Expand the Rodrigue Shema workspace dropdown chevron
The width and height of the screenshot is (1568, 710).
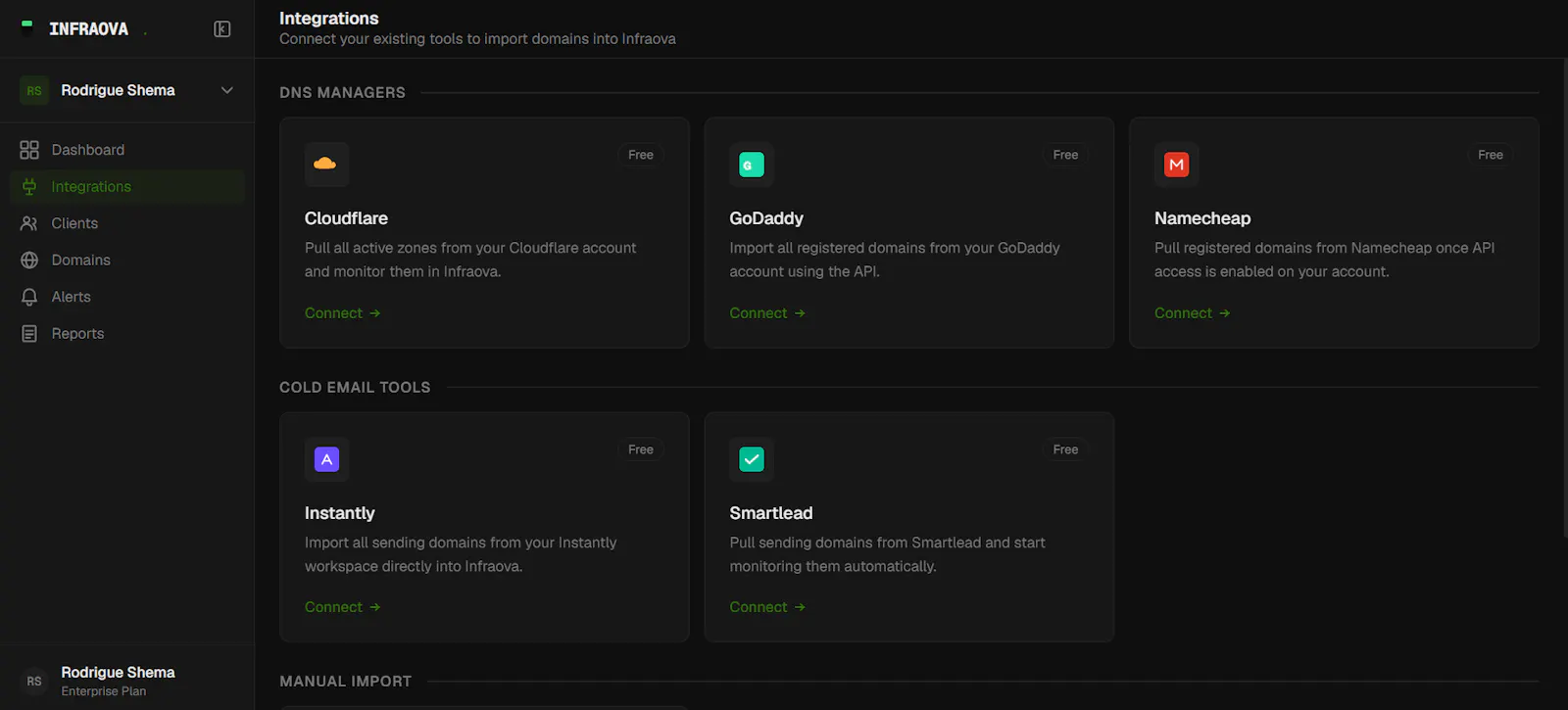coord(227,90)
